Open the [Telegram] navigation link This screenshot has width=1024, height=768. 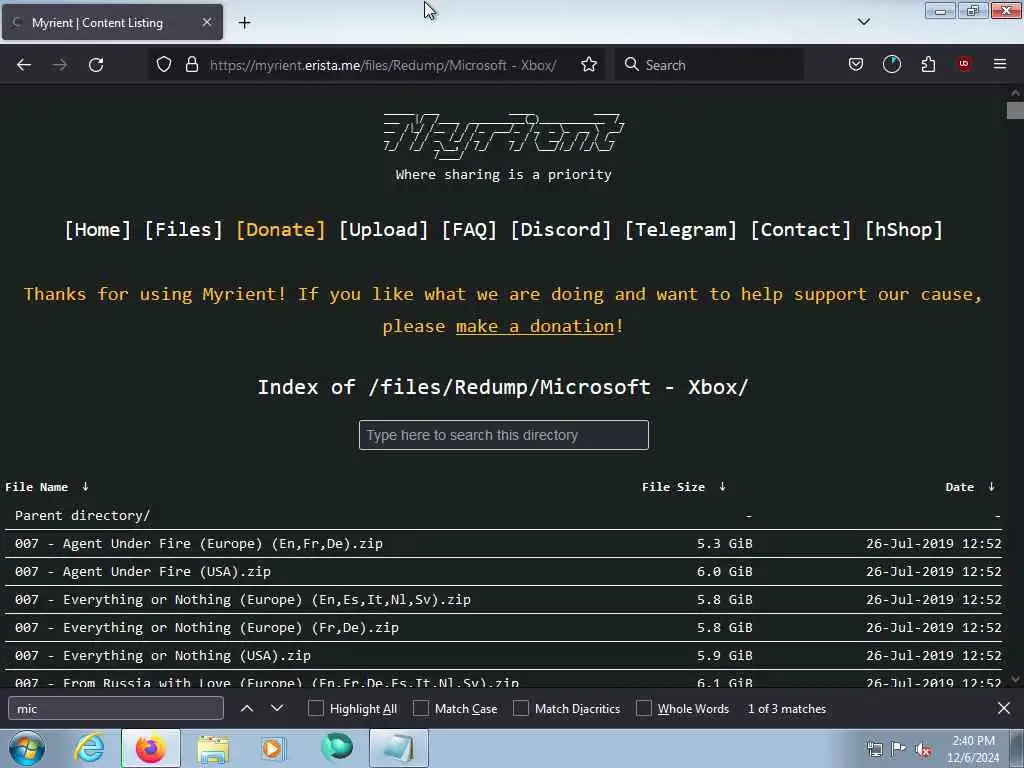[681, 230]
